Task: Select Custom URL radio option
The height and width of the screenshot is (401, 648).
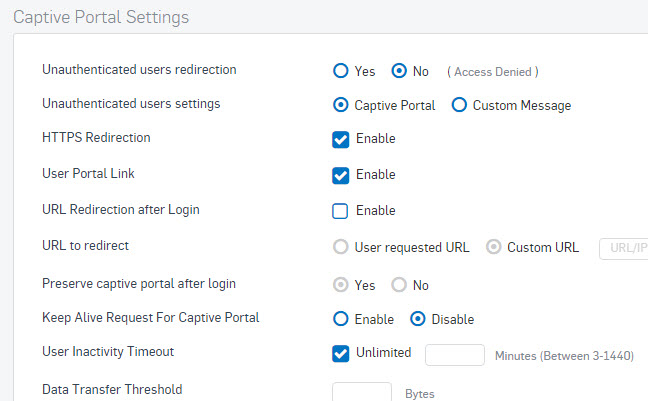Action: click(493, 247)
